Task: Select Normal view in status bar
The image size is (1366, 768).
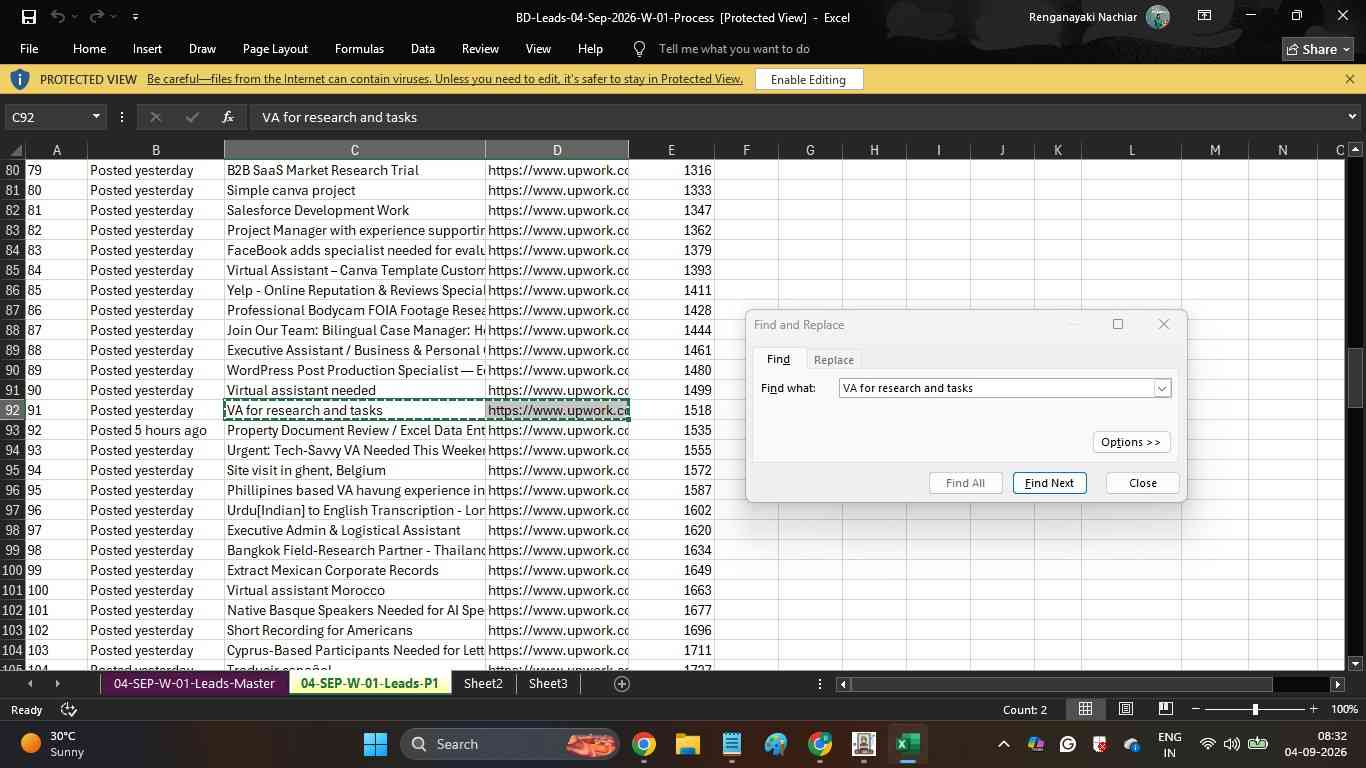Action: click(1085, 709)
